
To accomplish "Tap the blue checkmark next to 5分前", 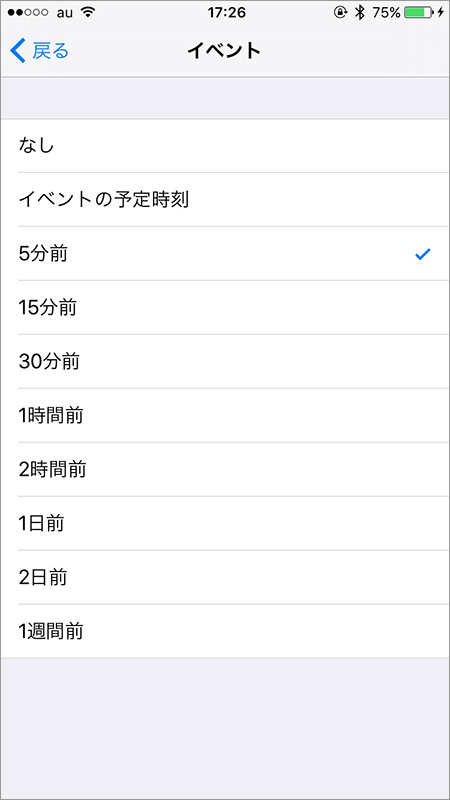I will [x=423, y=254].
